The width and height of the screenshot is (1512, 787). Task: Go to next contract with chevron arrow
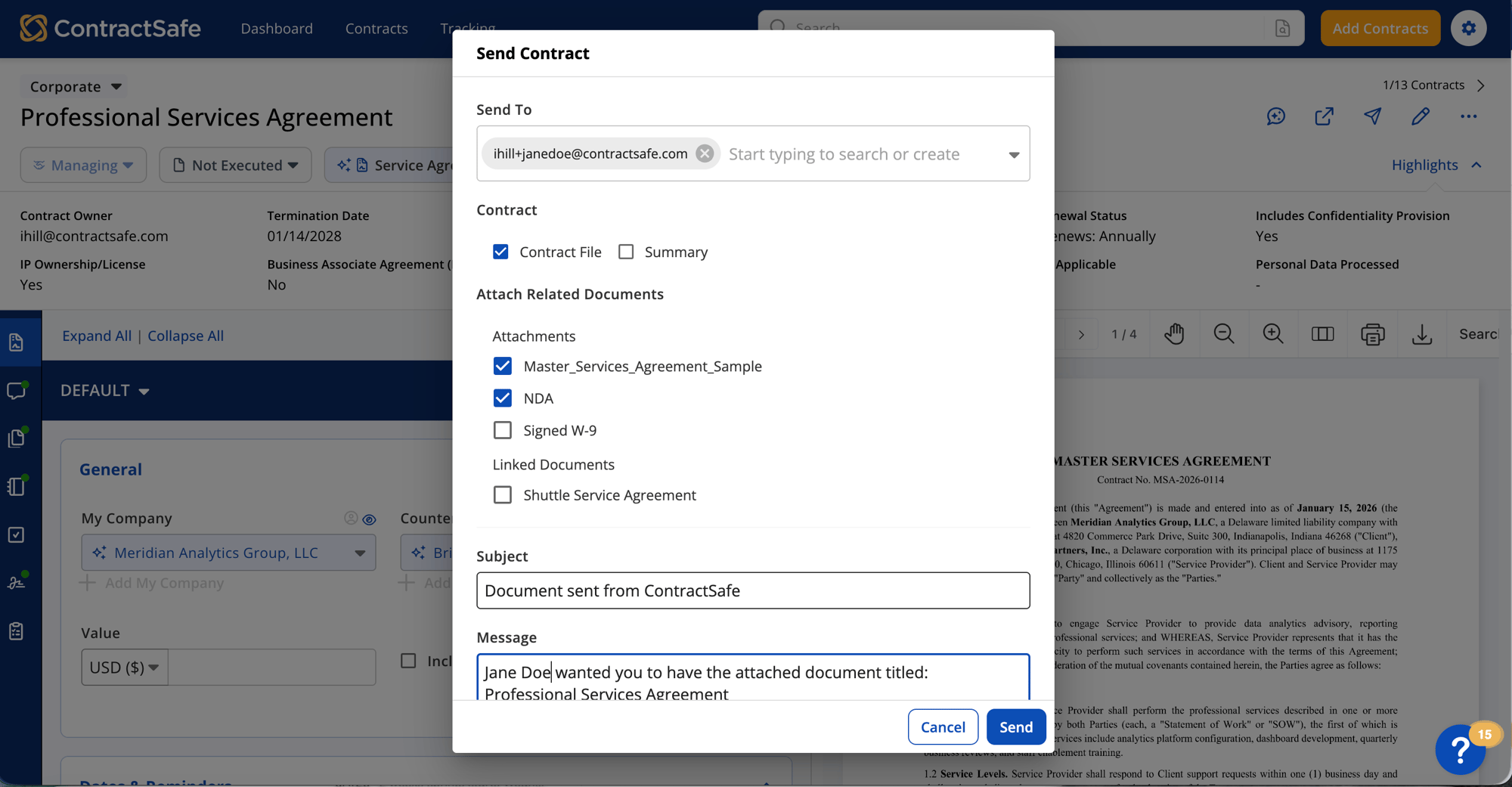coord(1481,85)
